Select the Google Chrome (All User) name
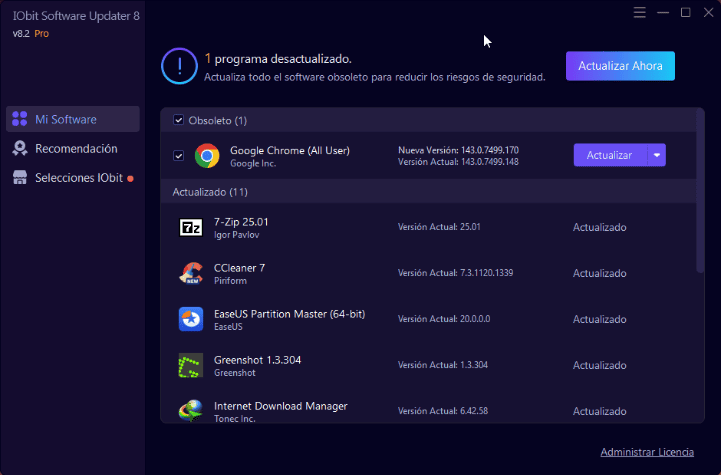Screen dimensions: 721x475 [290, 150]
